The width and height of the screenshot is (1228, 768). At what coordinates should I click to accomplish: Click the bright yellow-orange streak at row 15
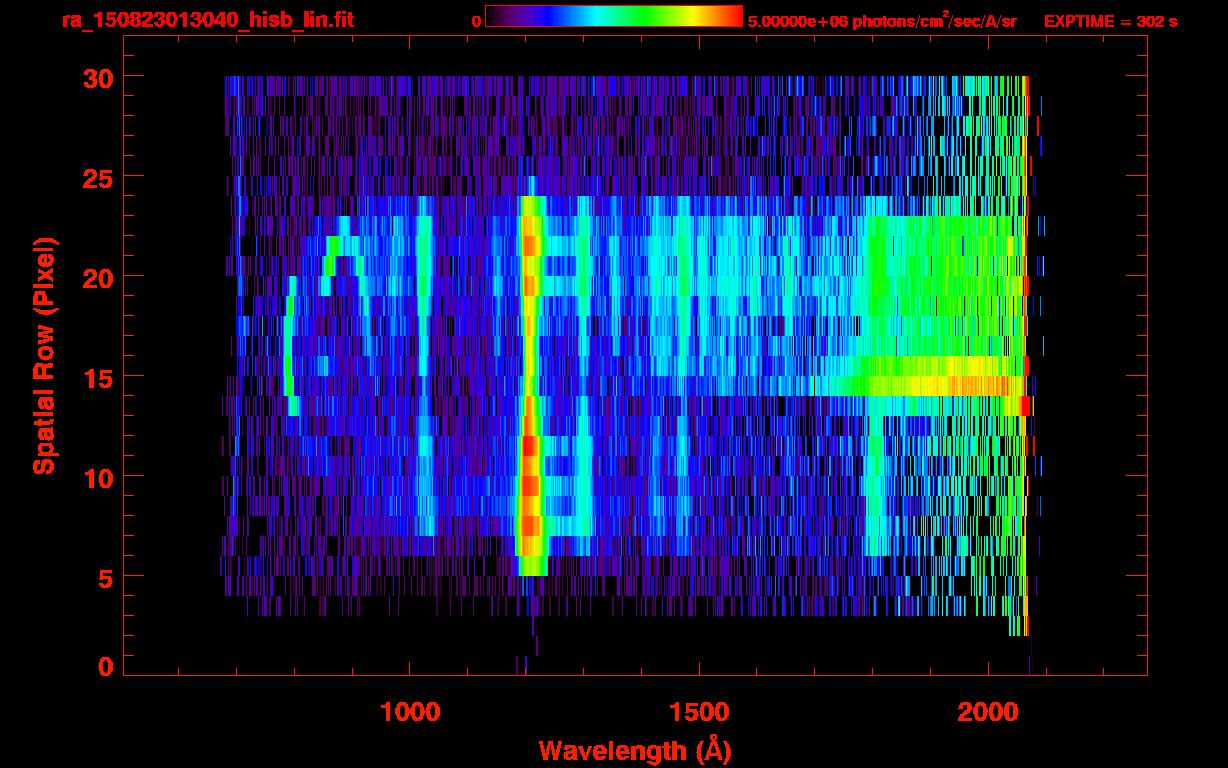(x=940, y=385)
